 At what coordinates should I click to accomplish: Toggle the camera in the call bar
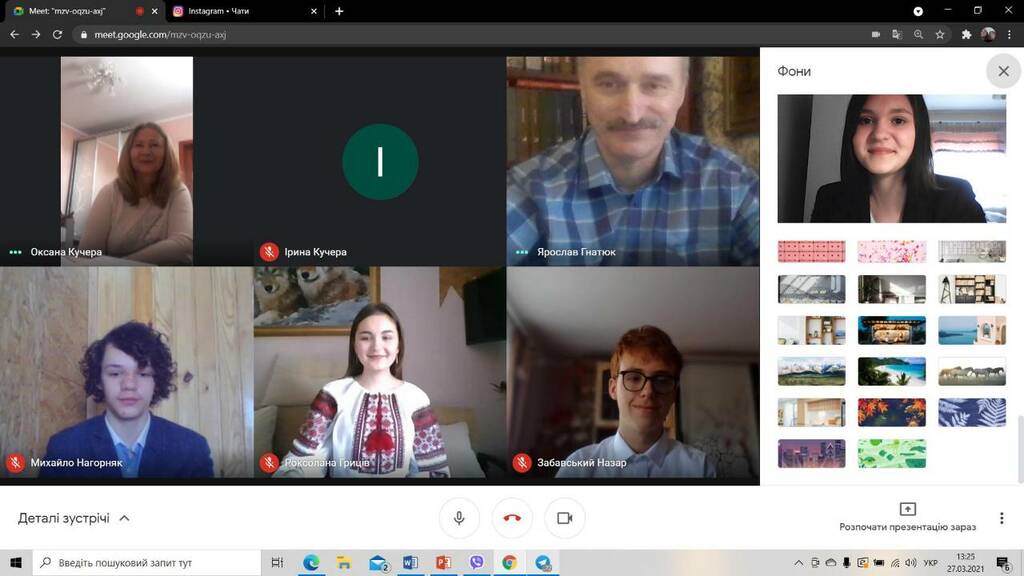[x=564, y=518]
